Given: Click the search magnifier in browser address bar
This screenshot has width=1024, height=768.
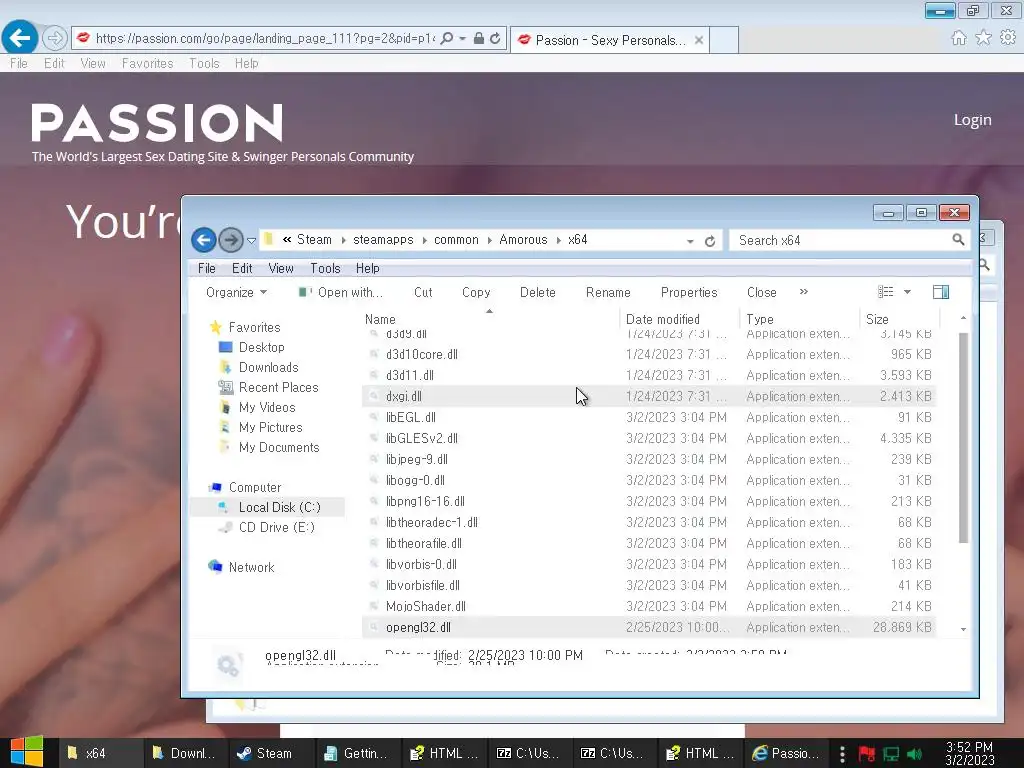Looking at the screenshot, I should [447, 39].
